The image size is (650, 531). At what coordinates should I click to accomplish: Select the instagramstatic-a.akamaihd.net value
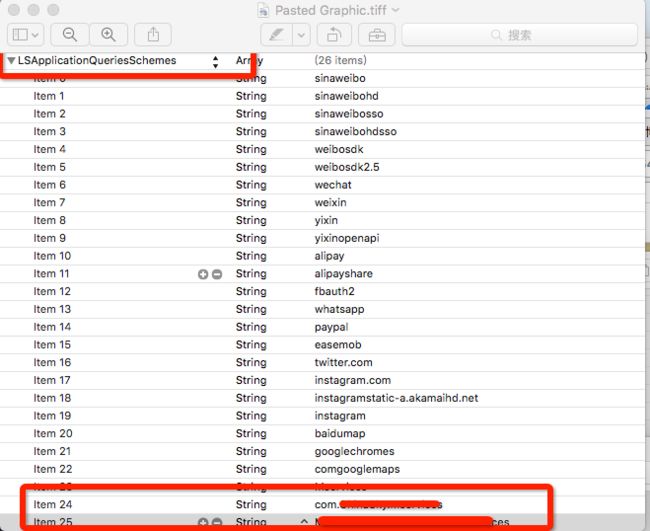click(x=396, y=398)
